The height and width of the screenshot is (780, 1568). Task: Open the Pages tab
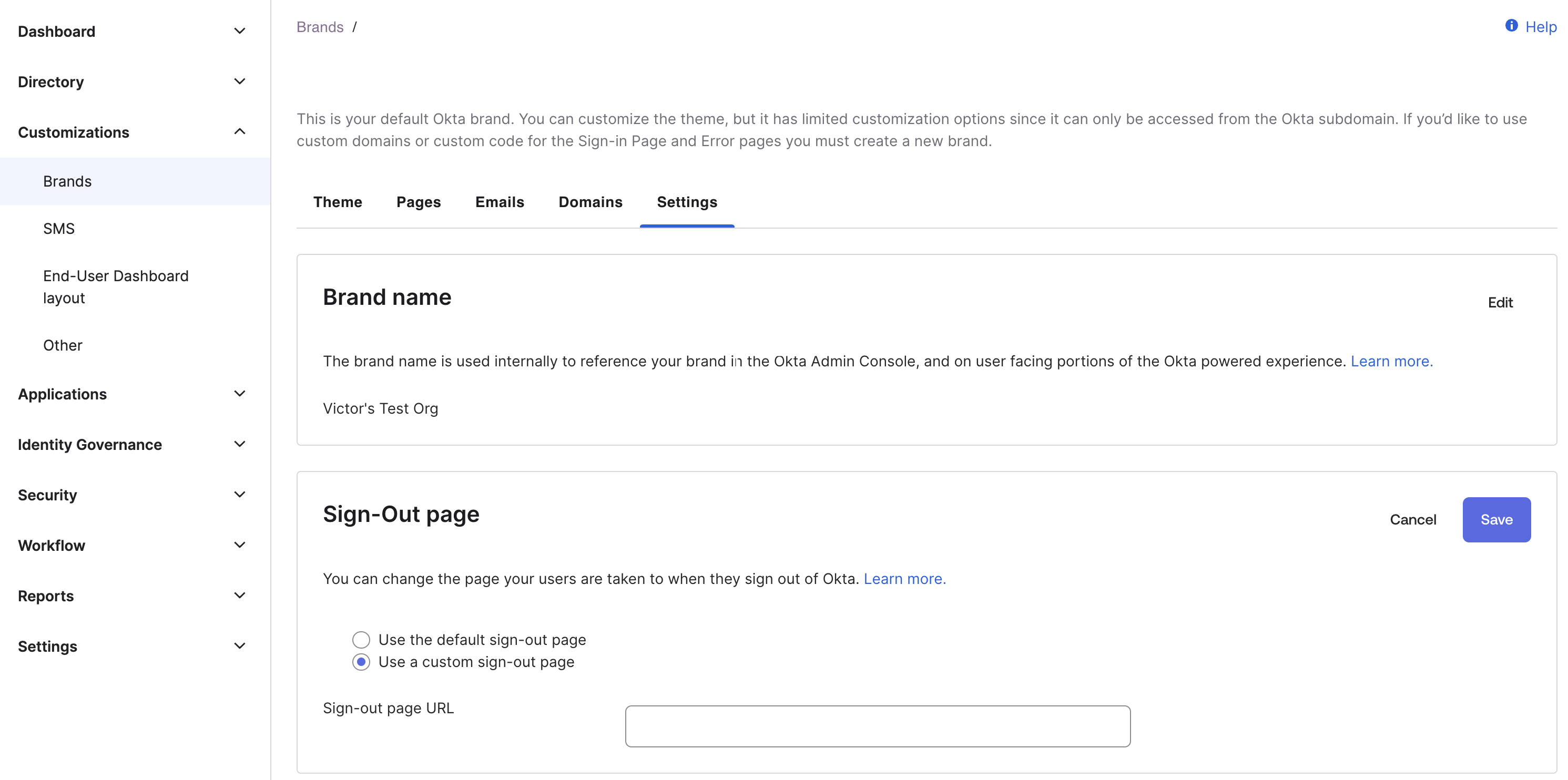(x=418, y=201)
